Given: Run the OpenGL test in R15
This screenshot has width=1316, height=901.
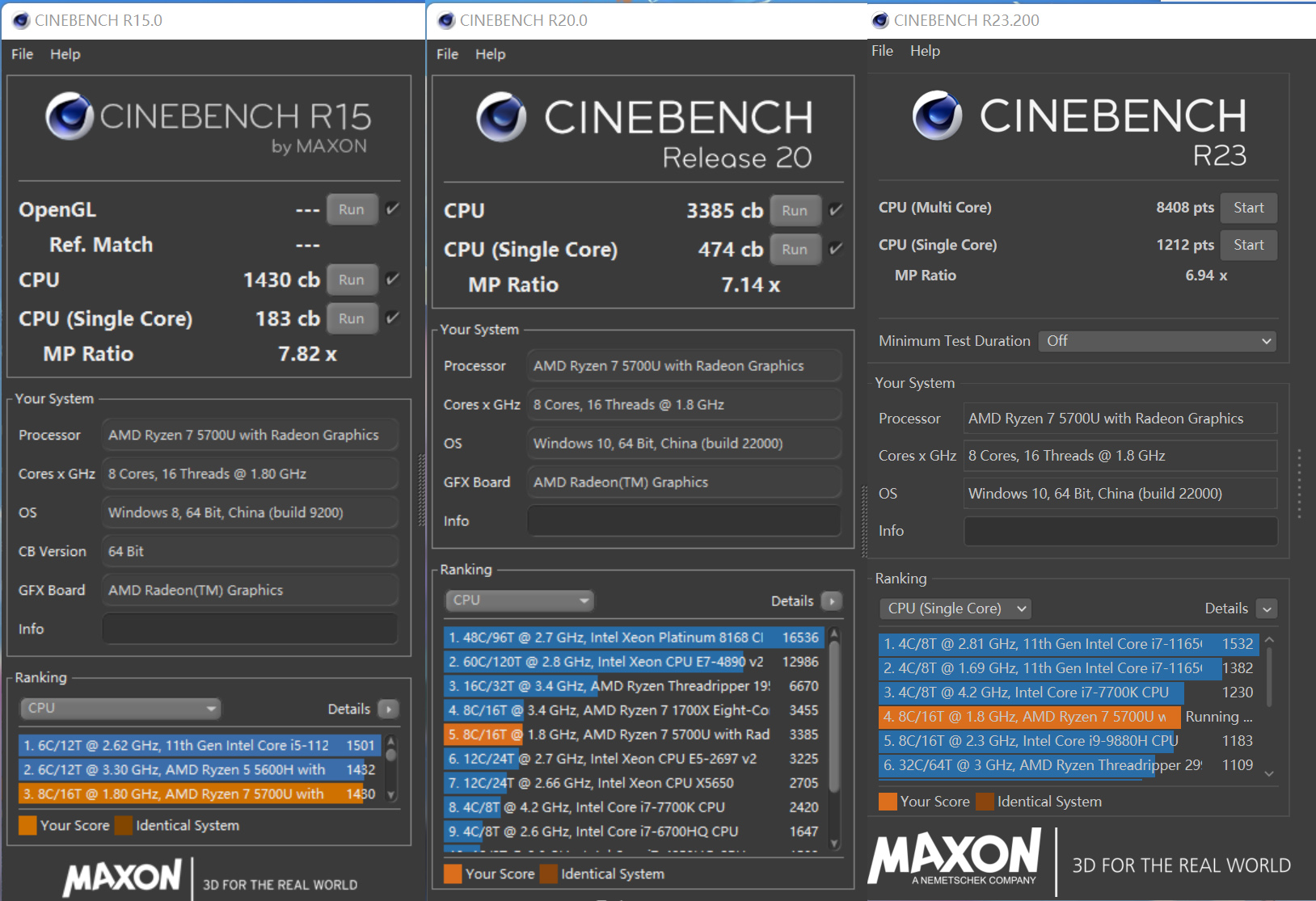Looking at the screenshot, I should (x=352, y=209).
